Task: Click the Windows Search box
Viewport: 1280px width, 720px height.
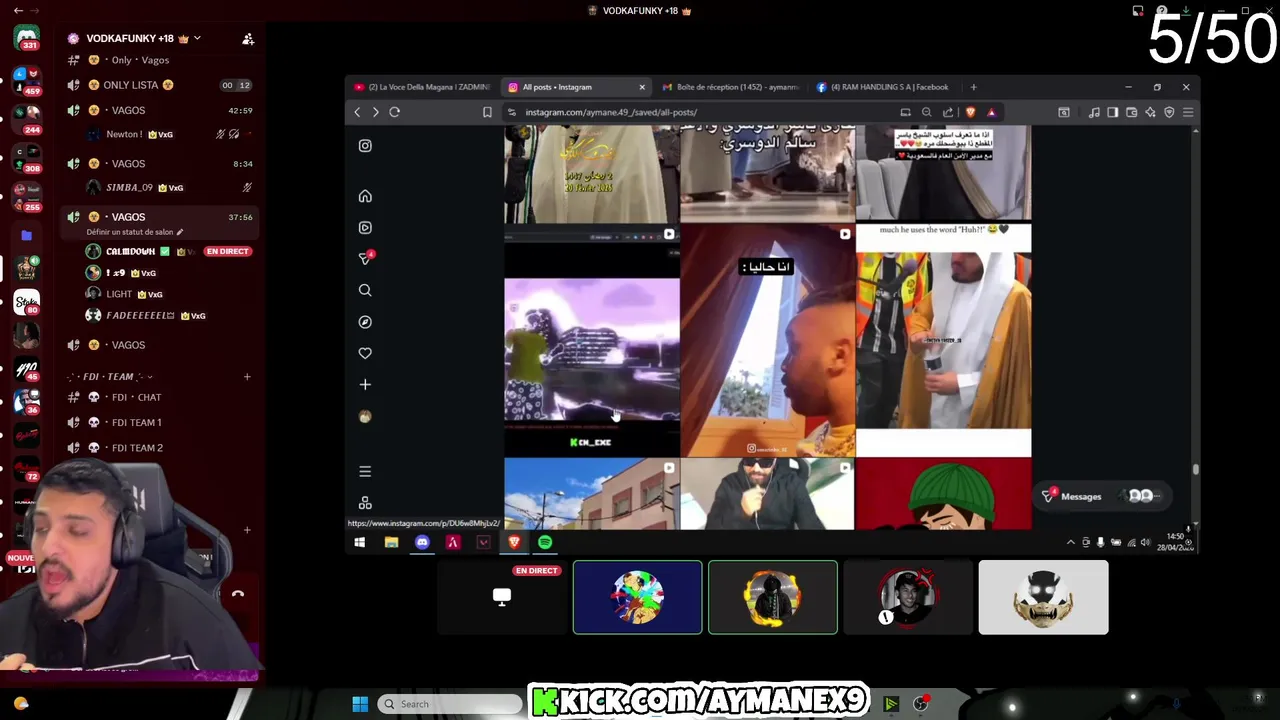Action: [450, 704]
